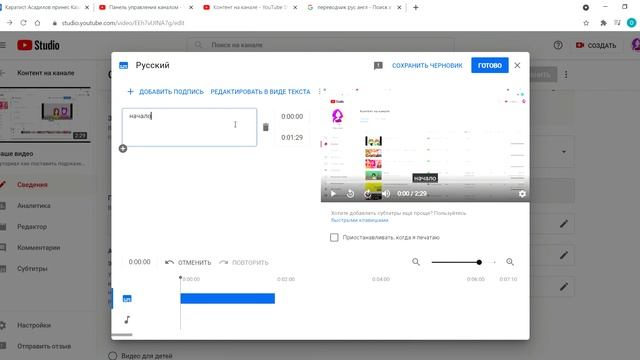Open the help question mark icon
The image size is (640, 360).
(558, 45)
